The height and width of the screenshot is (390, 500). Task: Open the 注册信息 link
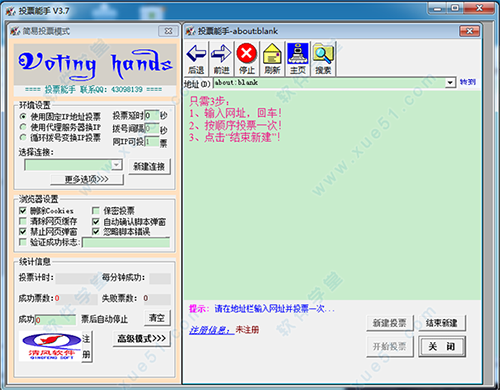click(211, 330)
